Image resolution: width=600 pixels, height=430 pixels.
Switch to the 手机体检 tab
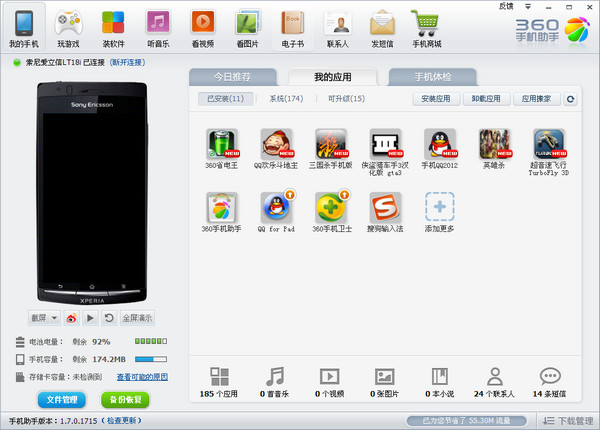pyautogui.click(x=433, y=77)
